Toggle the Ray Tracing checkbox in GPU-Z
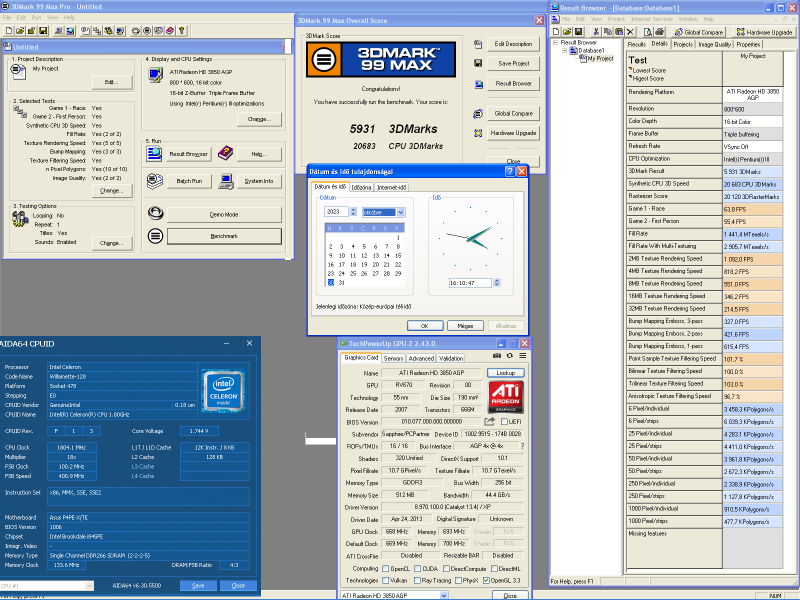 (x=417, y=581)
